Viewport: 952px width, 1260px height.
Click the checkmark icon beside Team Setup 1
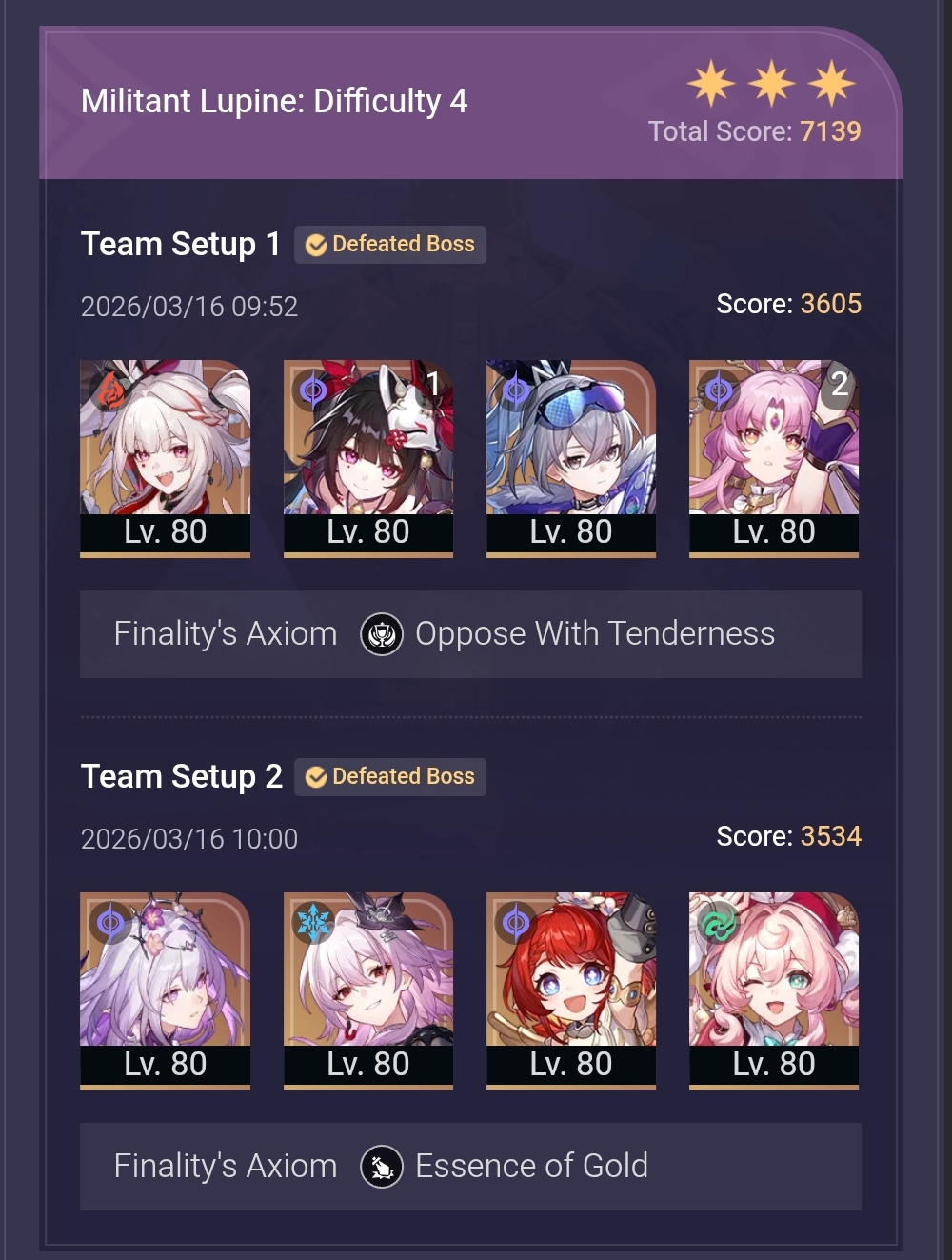316,246
